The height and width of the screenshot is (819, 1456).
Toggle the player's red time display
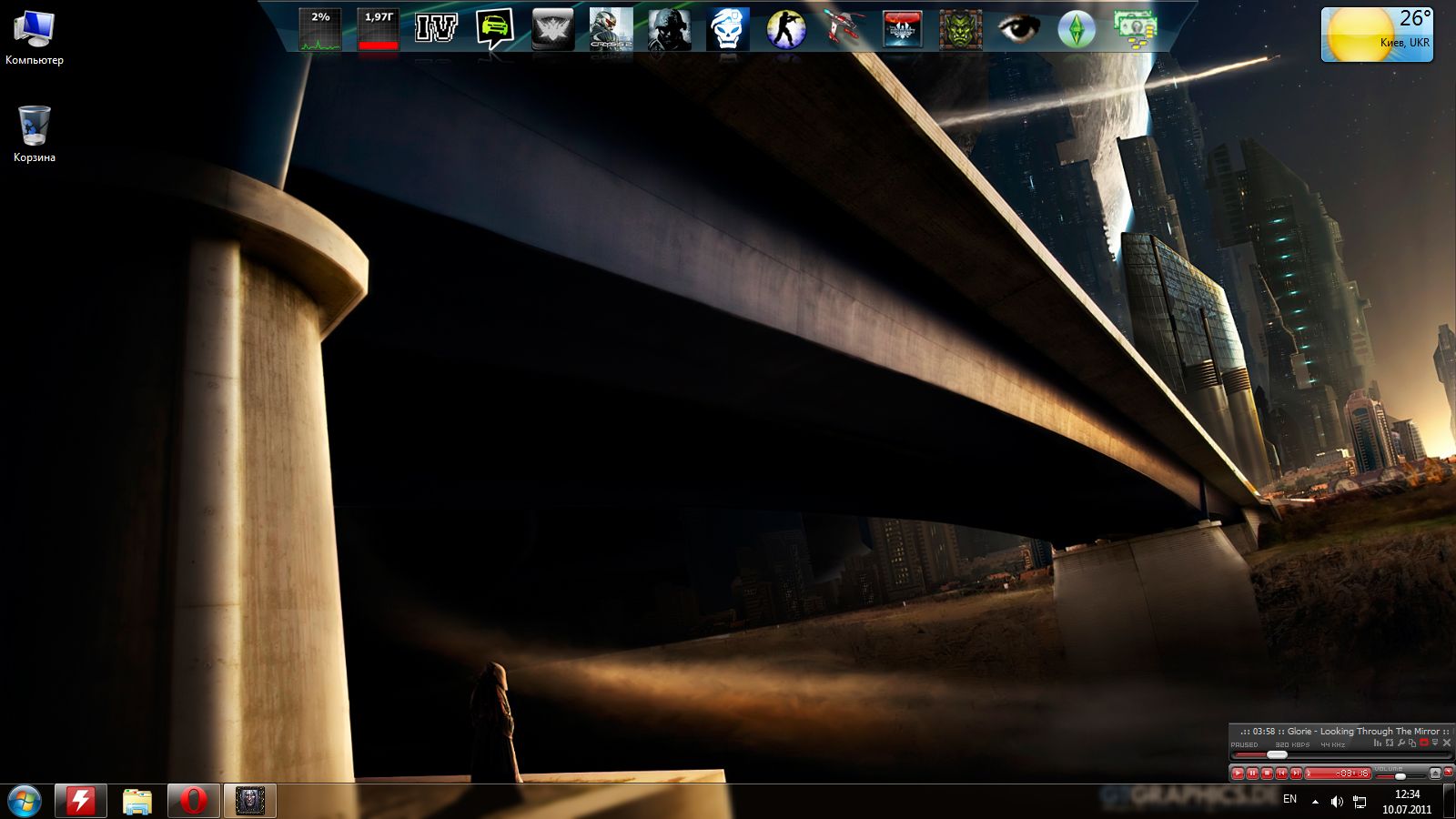tap(1338, 773)
